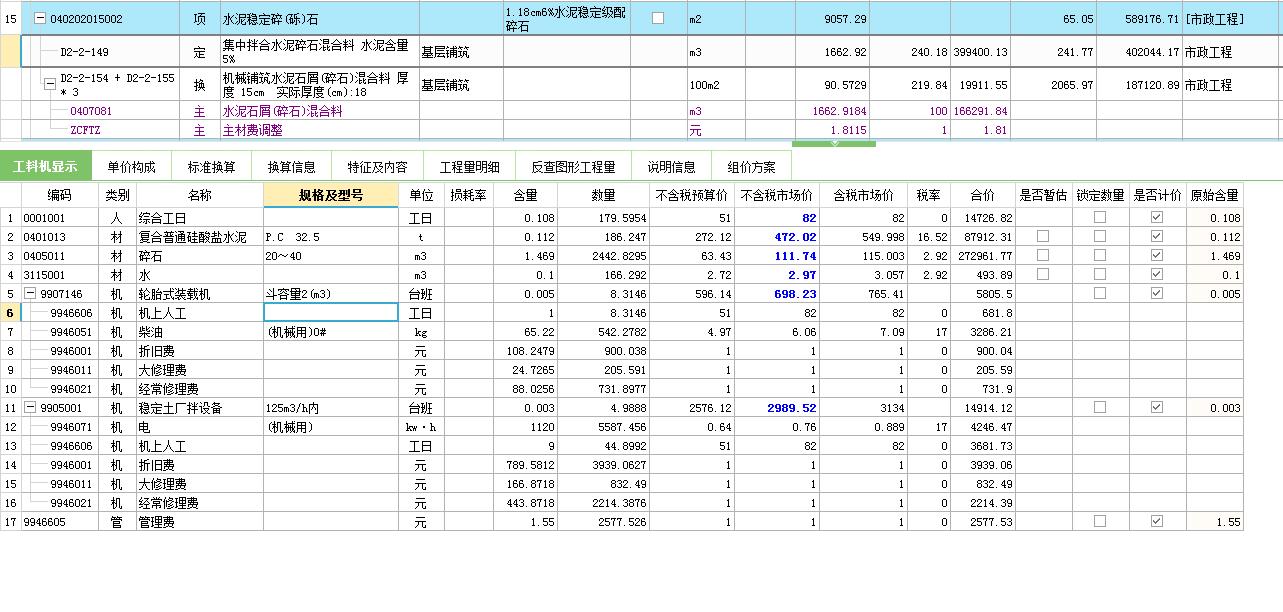Click the P.C 32.5 specification cell
1283x612 pixels.
click(x=331, y=237)
